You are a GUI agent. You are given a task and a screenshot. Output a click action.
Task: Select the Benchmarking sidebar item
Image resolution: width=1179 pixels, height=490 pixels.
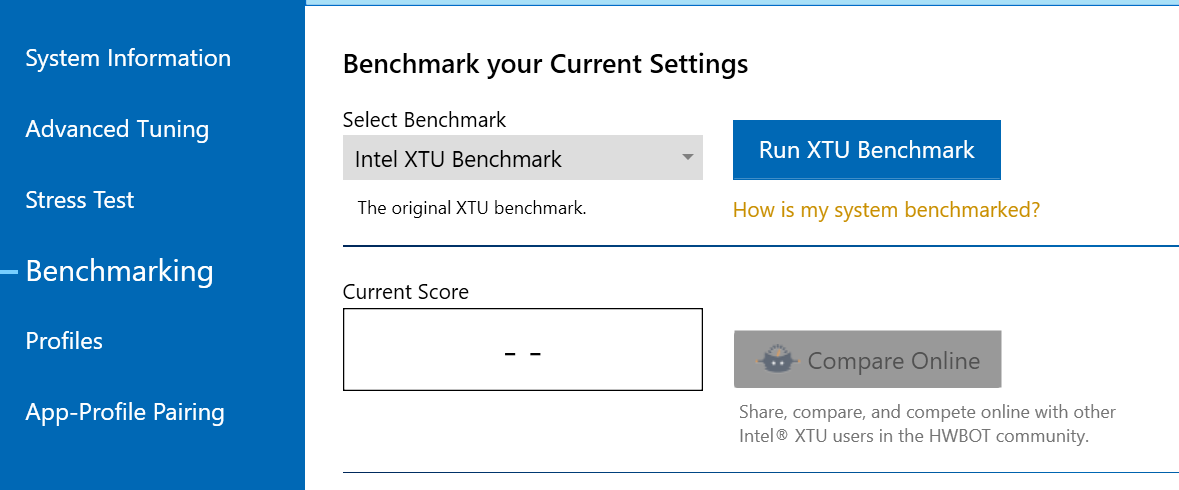pos(120,271)
